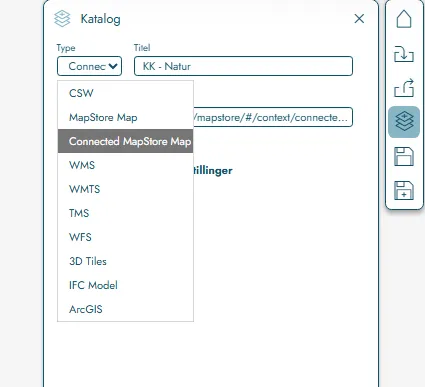Click the URL field with mapstore context path
Screen dimensions: 425x387
click(x=273, y=117)
